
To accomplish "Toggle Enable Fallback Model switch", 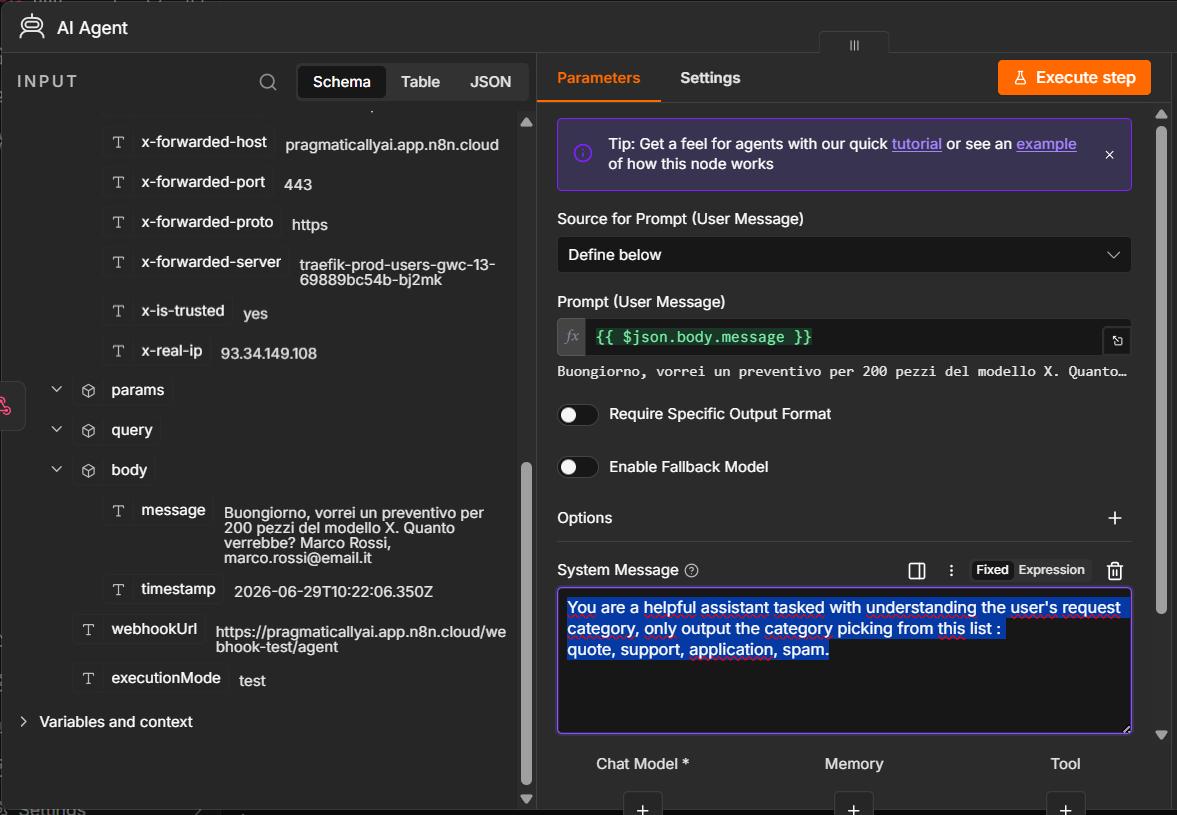I will (578, 467).
